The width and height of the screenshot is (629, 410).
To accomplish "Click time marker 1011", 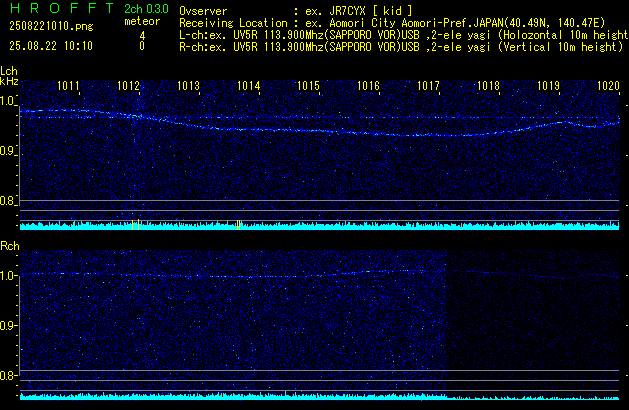I will (68, 86).
